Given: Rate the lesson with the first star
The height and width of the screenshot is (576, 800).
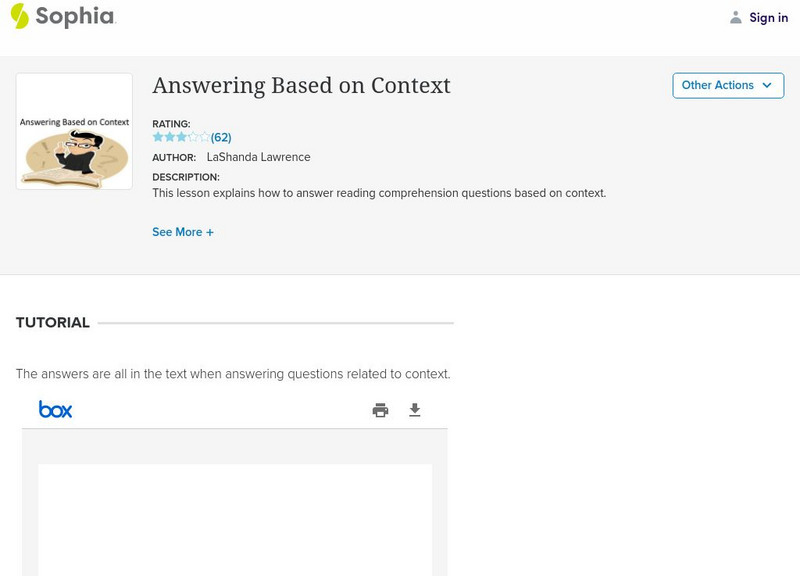Looking at the screenshot, I should tap(158, 137).
